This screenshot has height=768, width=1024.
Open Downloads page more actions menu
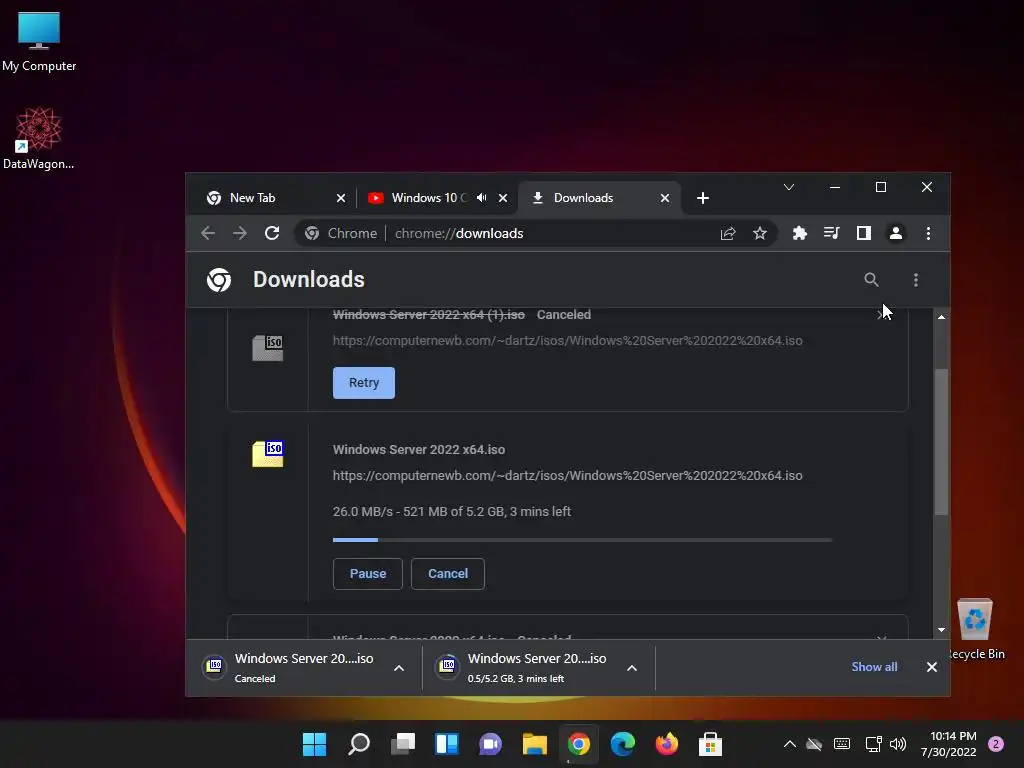click(916, 280)
